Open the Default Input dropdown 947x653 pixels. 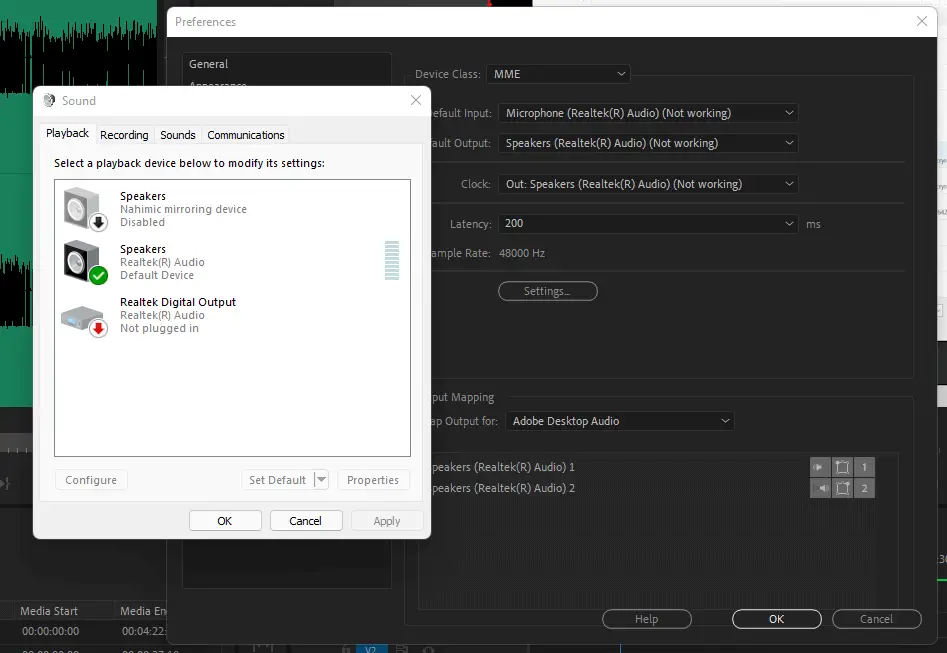648,113
